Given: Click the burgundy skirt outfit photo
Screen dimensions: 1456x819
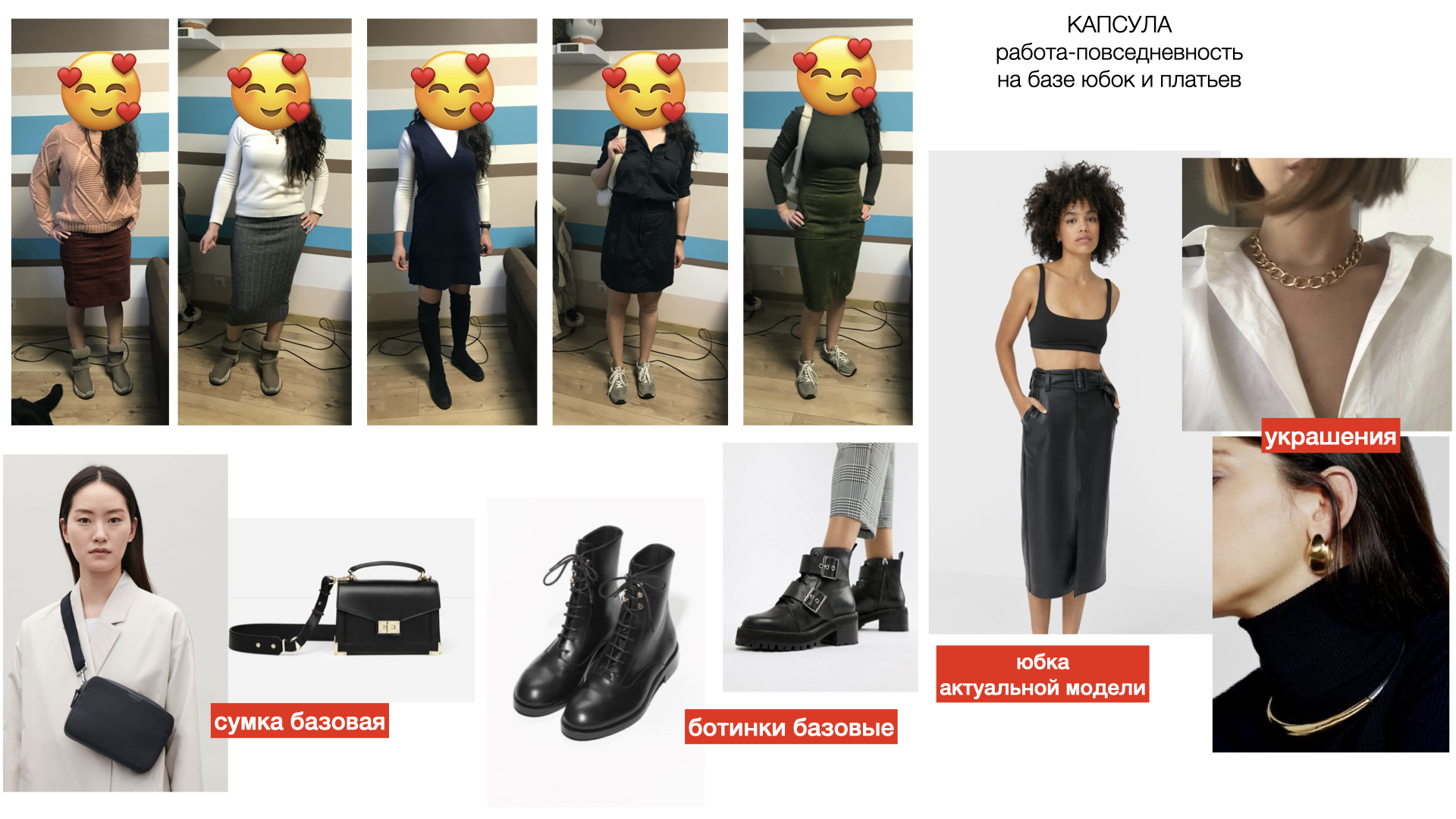Looking at the screenshot, I should (90, 222).
